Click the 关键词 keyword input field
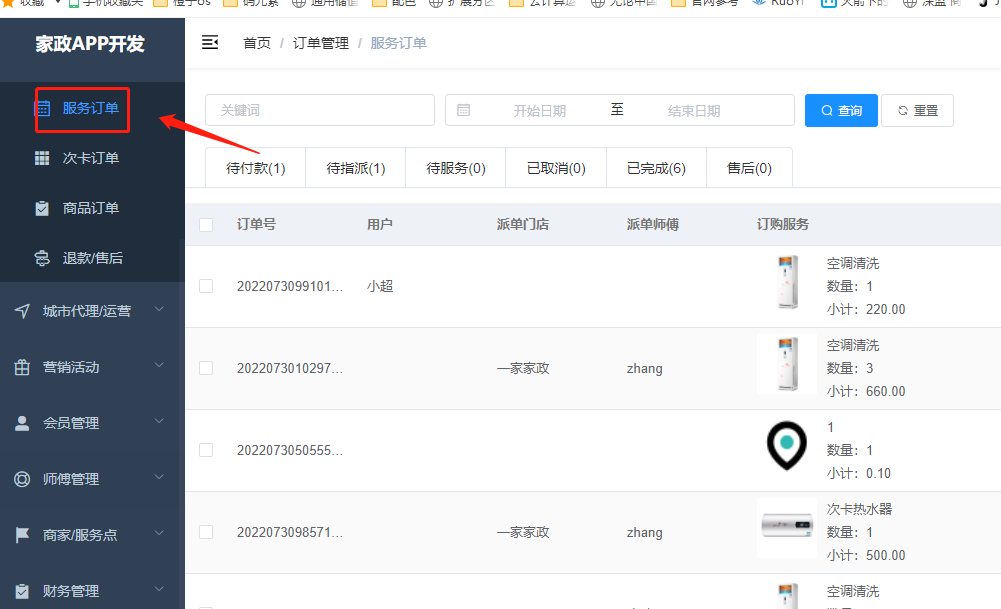This screenshot has height=609, width=1001. click(x=320, y=110)
